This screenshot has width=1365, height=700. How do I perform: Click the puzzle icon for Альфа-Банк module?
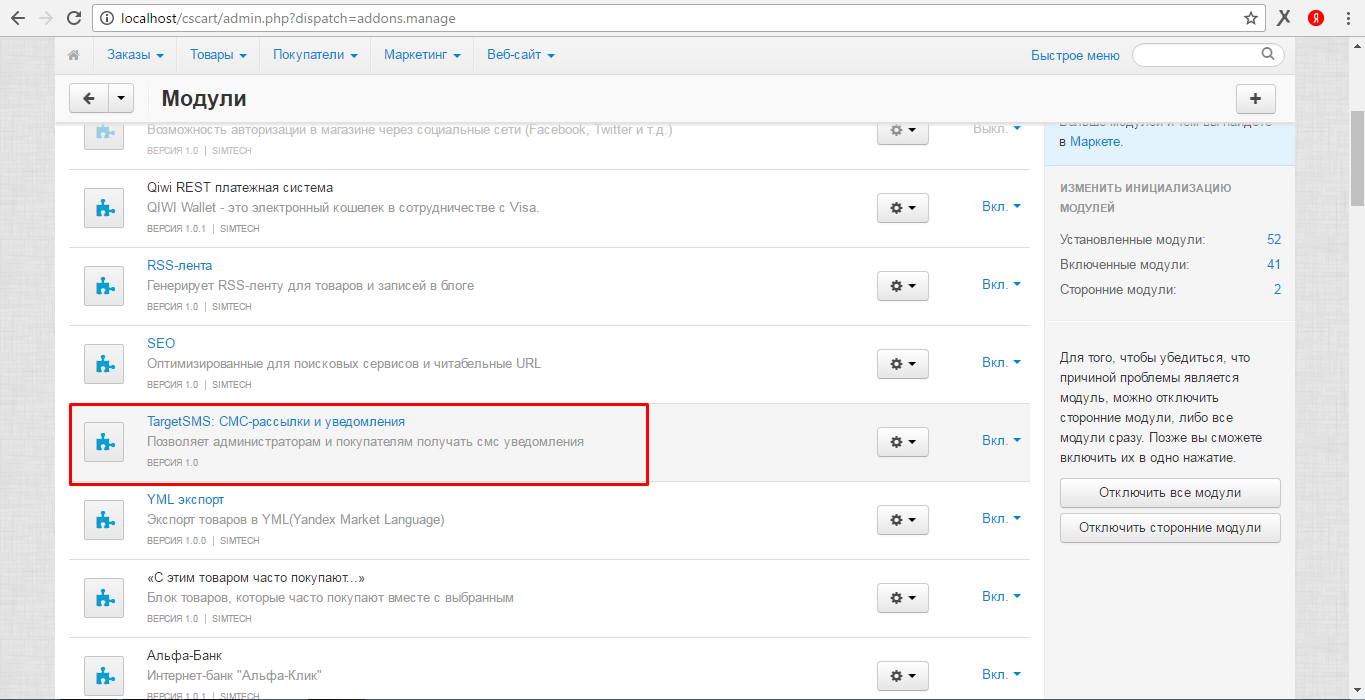(x=103, y=676)
